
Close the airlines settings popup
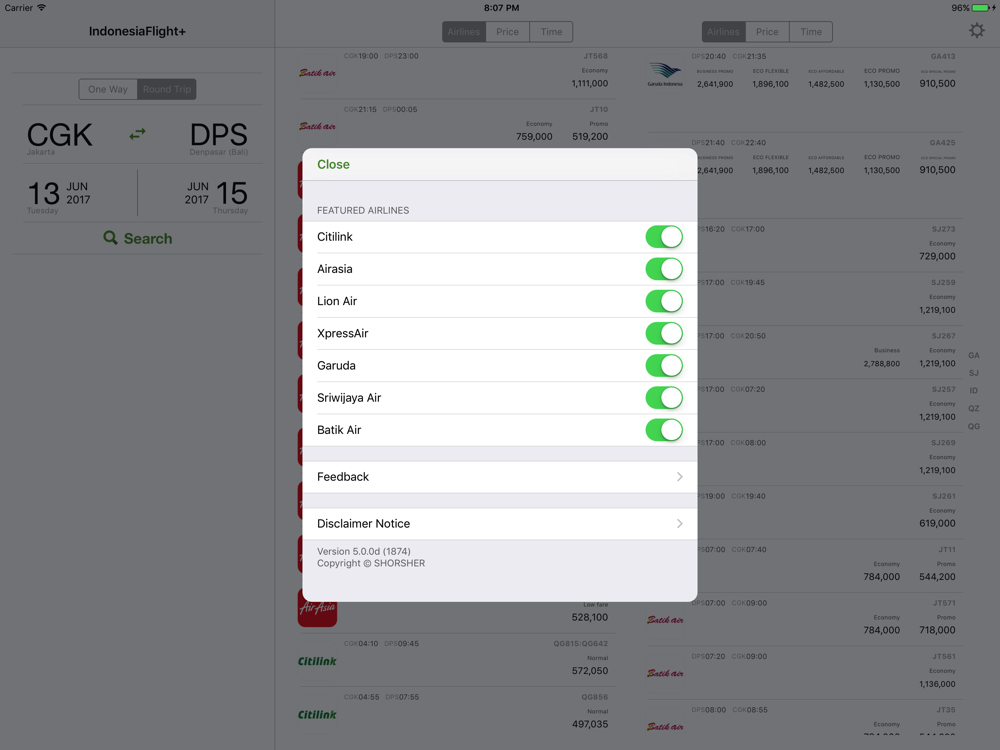pyautogui.click(x=334, y=165)
